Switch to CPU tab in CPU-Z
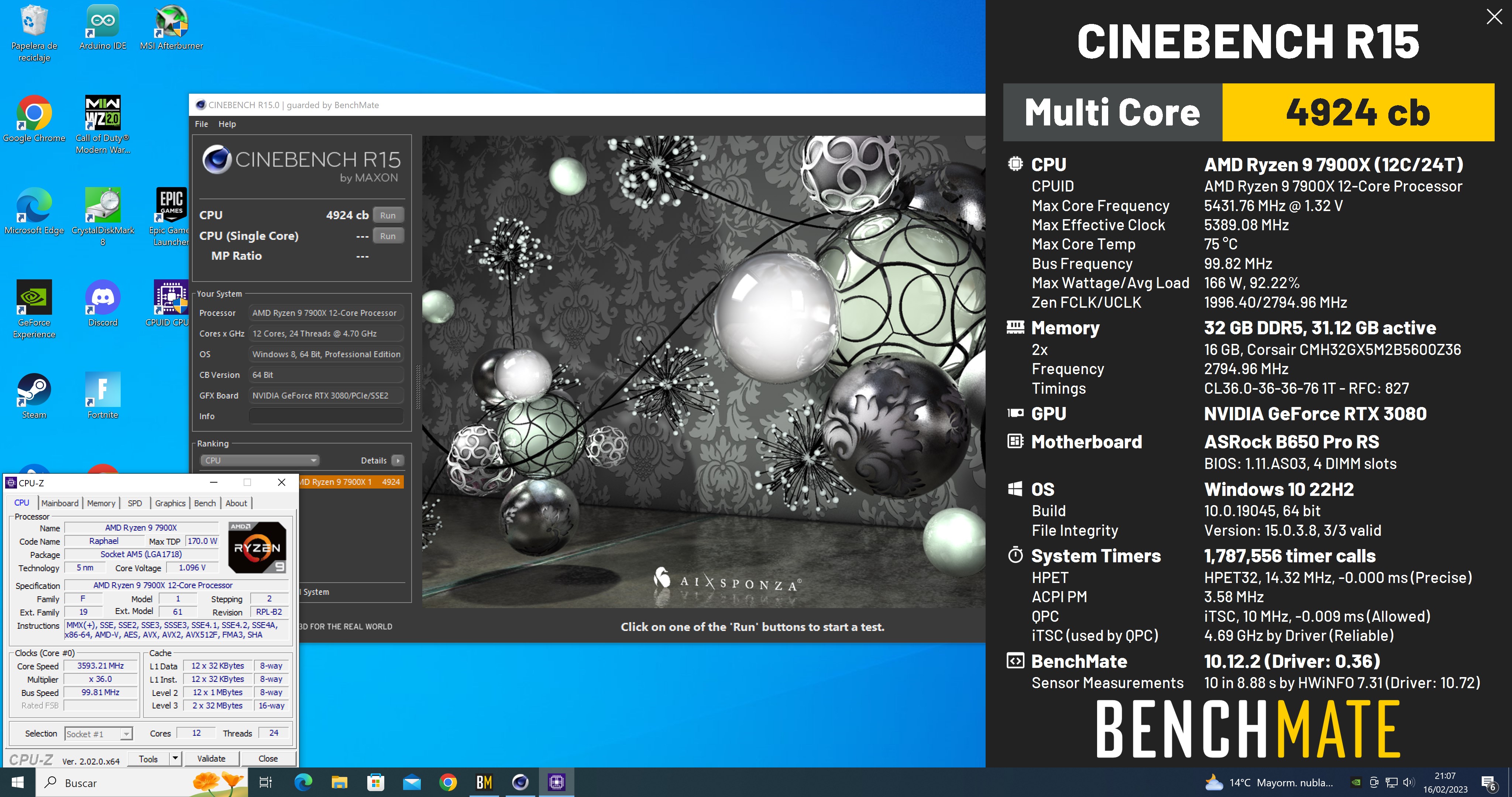This screenshot has width=1512, height=797. [x=22, y=503]
